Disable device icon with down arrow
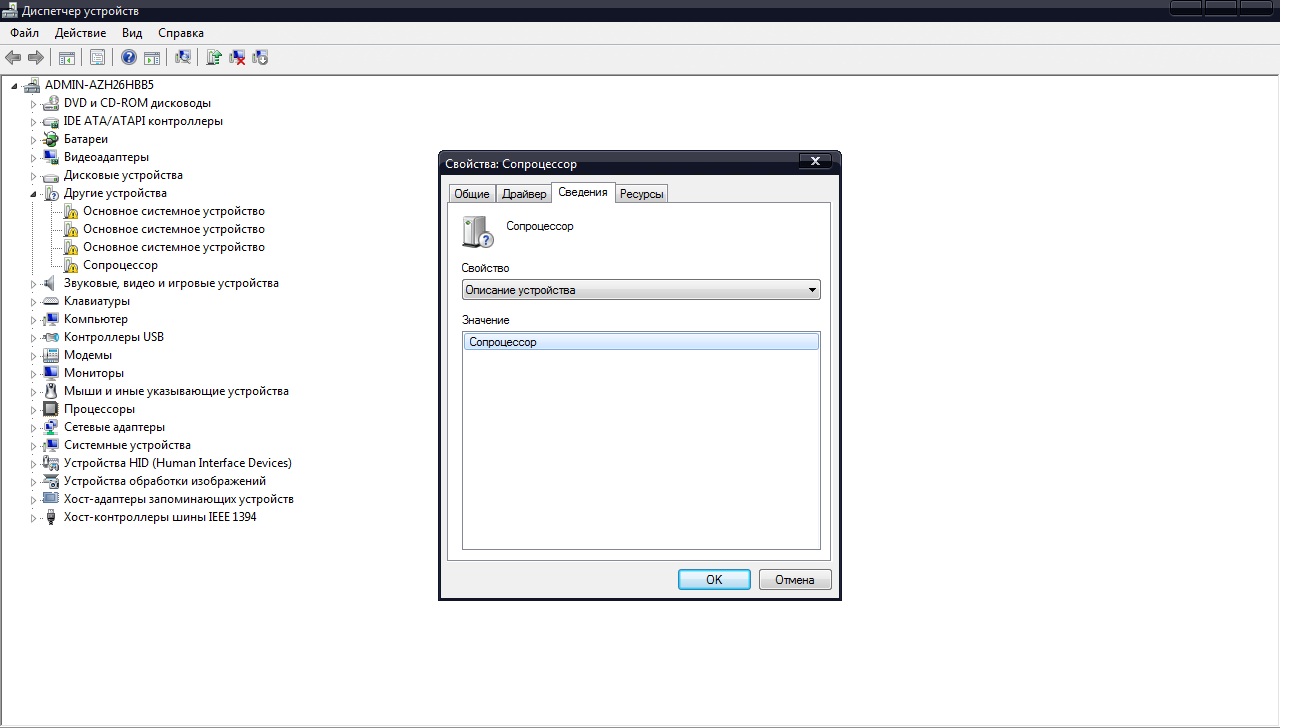This screenshot has height=728, width=1292. click(x=261, y=58)
